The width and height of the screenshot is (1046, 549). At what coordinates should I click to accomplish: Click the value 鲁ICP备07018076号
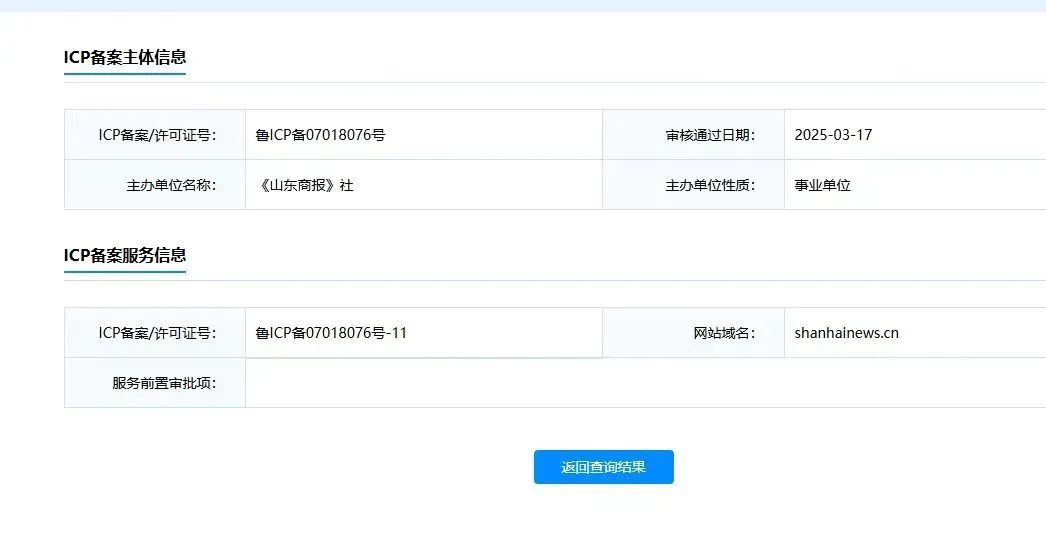[320, 135]
